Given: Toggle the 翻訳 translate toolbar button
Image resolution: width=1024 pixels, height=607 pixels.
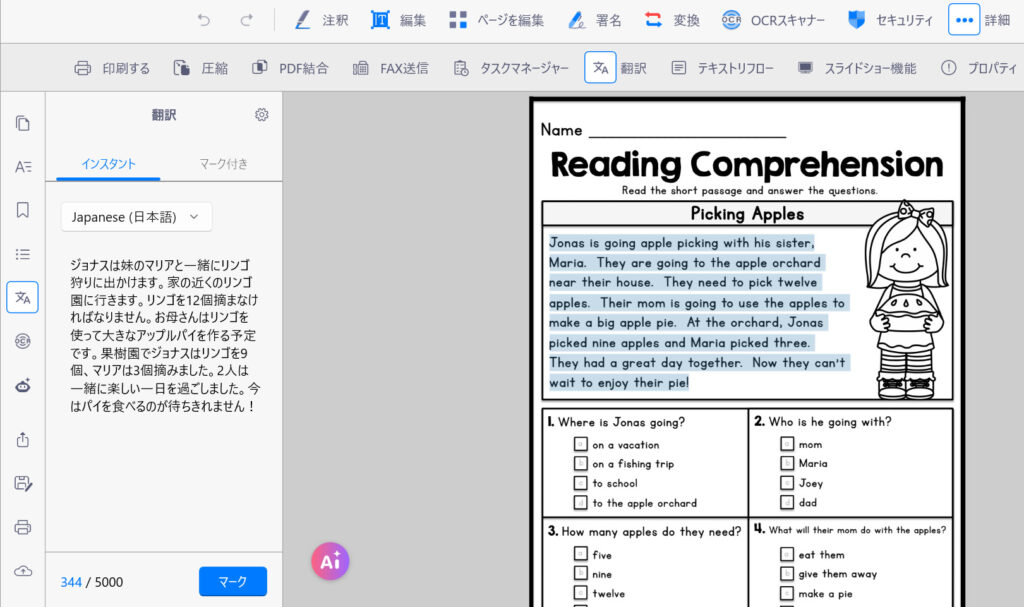Looking at the screenshot, I should click(600, 67).
